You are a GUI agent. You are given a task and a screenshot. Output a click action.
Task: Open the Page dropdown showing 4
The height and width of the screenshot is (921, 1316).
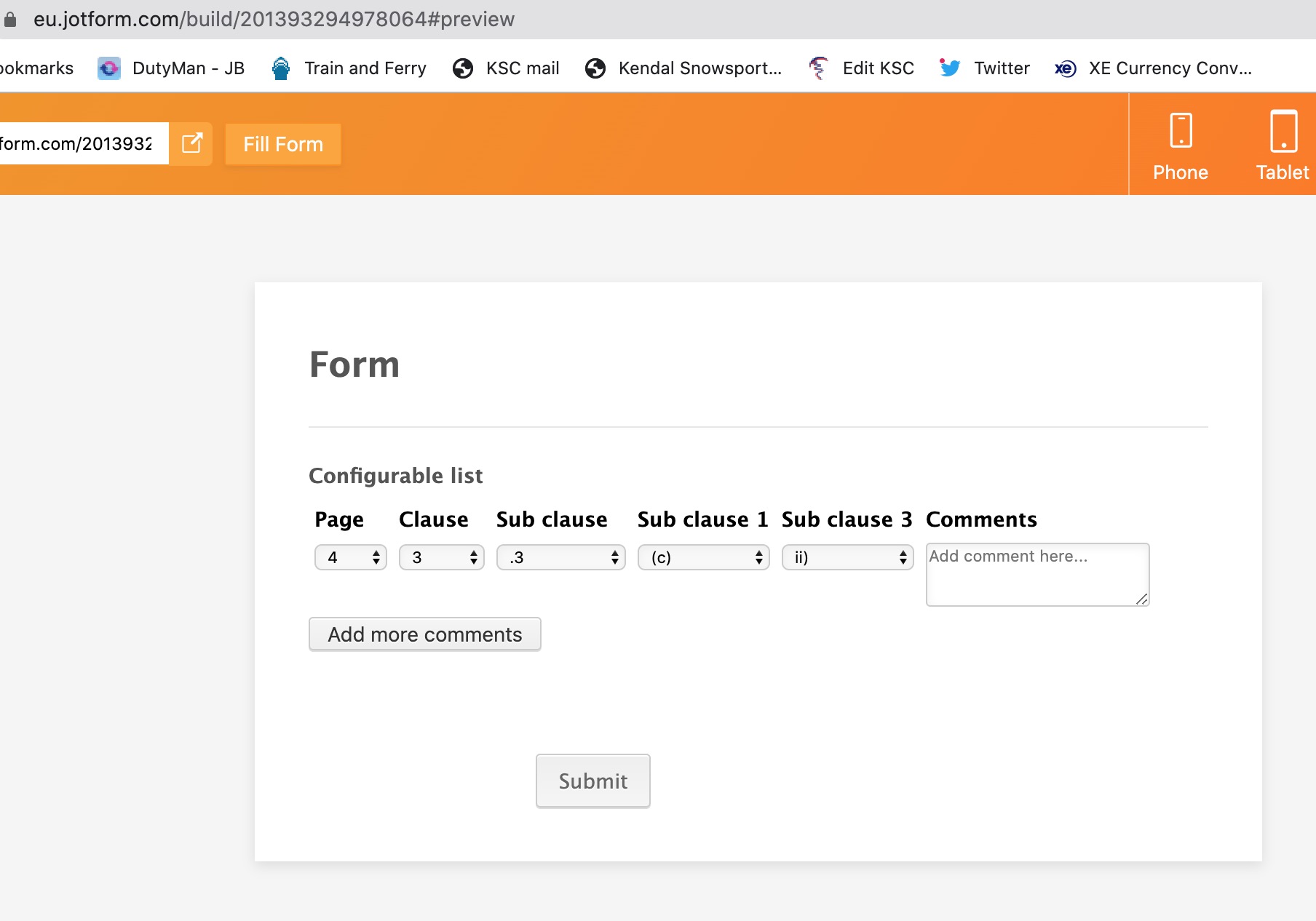pyautogui.click(x=351, y=557)
